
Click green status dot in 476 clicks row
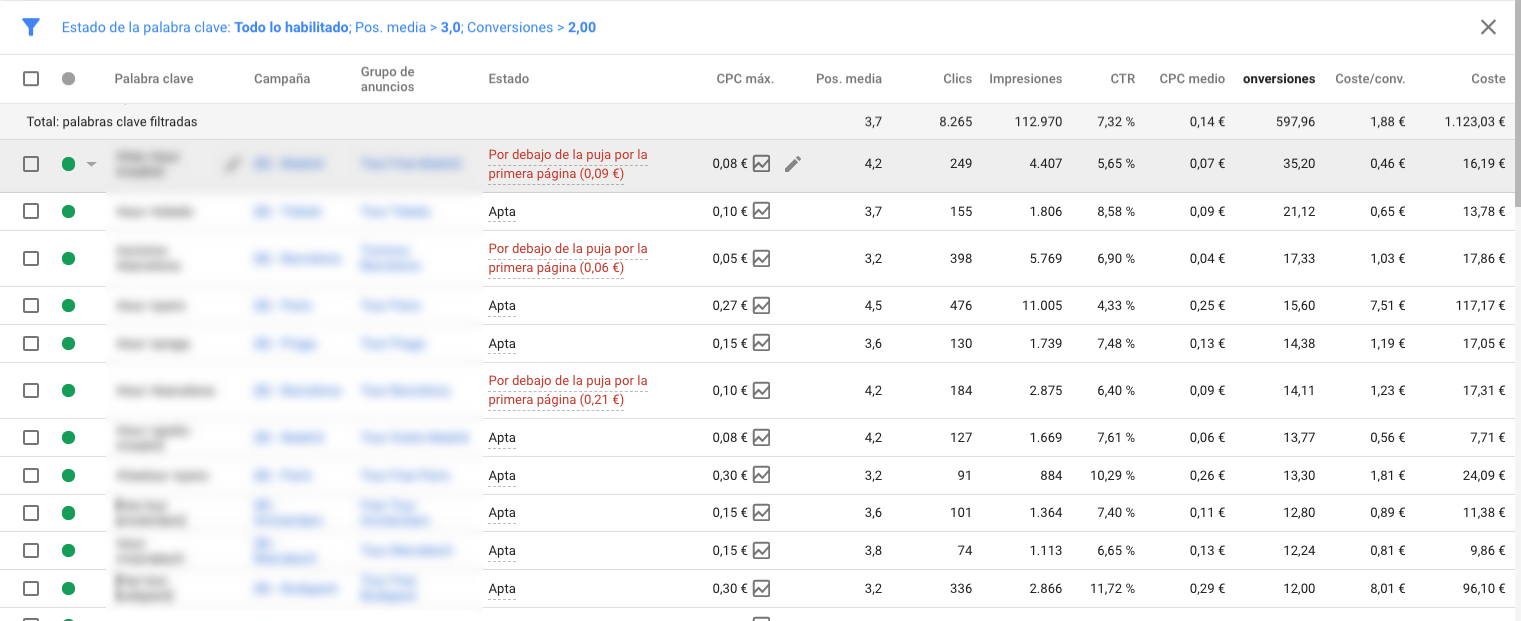point(68,305)
